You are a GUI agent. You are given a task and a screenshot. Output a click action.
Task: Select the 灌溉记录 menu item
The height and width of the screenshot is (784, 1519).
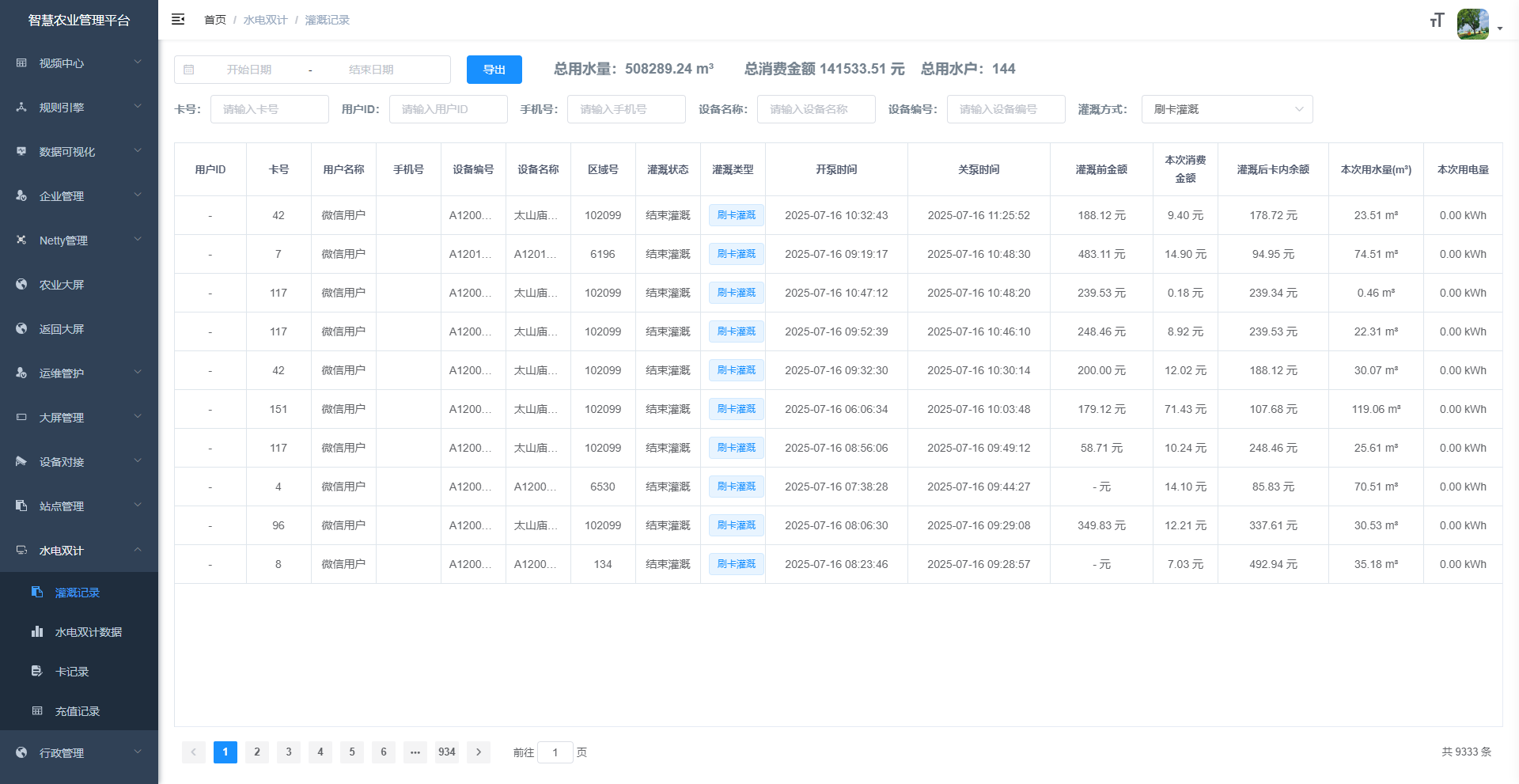point(78,593)
